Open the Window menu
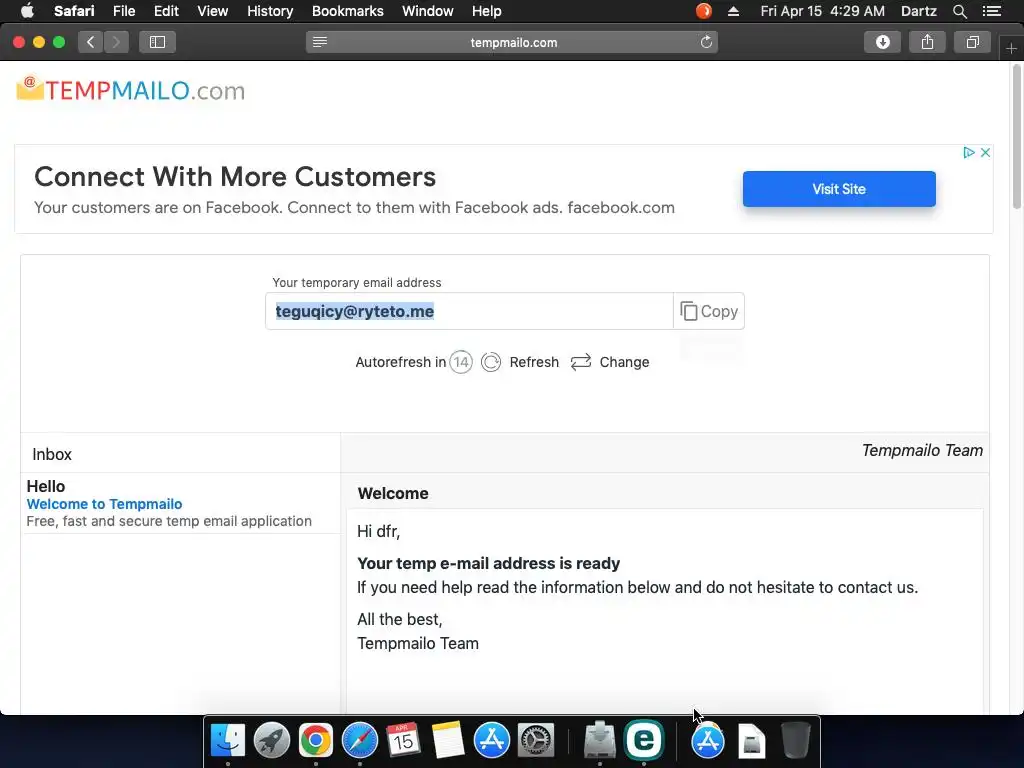Image resolution: width=1024 pixels, height=768 pixels. click(x=428, y=11)
